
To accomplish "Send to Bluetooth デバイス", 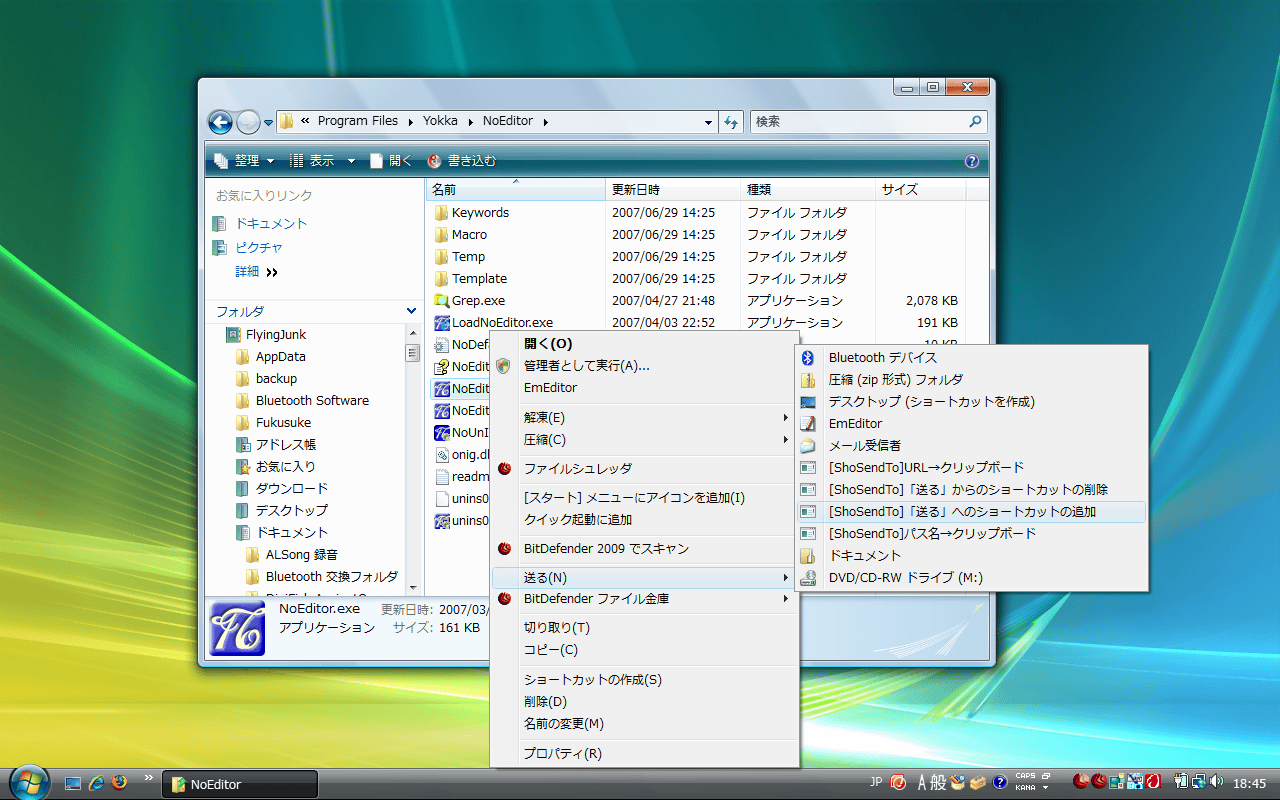I will (x=970, y=358).
